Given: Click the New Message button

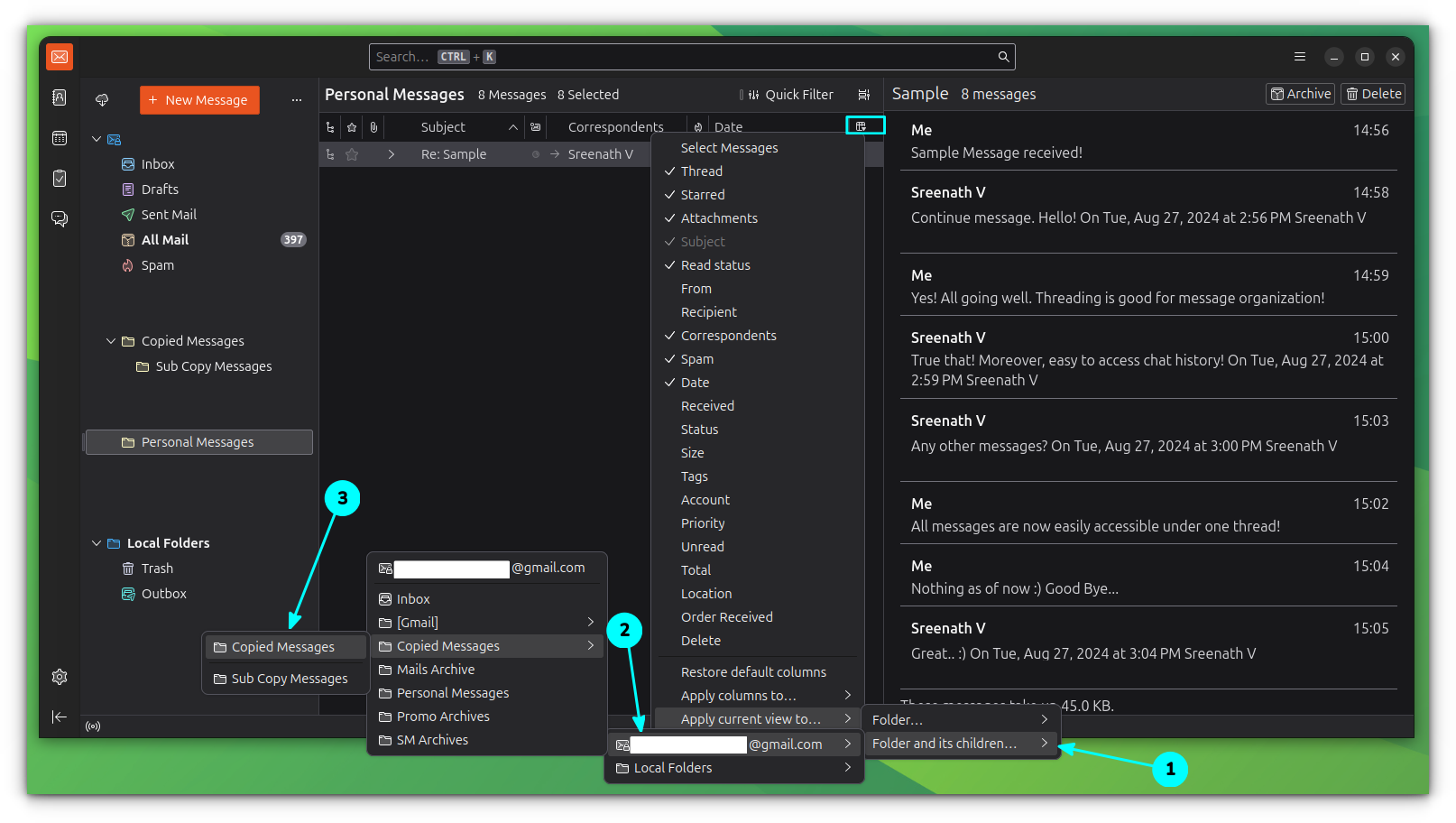Looking at the screenshot, I should click(x=199, y=99).
